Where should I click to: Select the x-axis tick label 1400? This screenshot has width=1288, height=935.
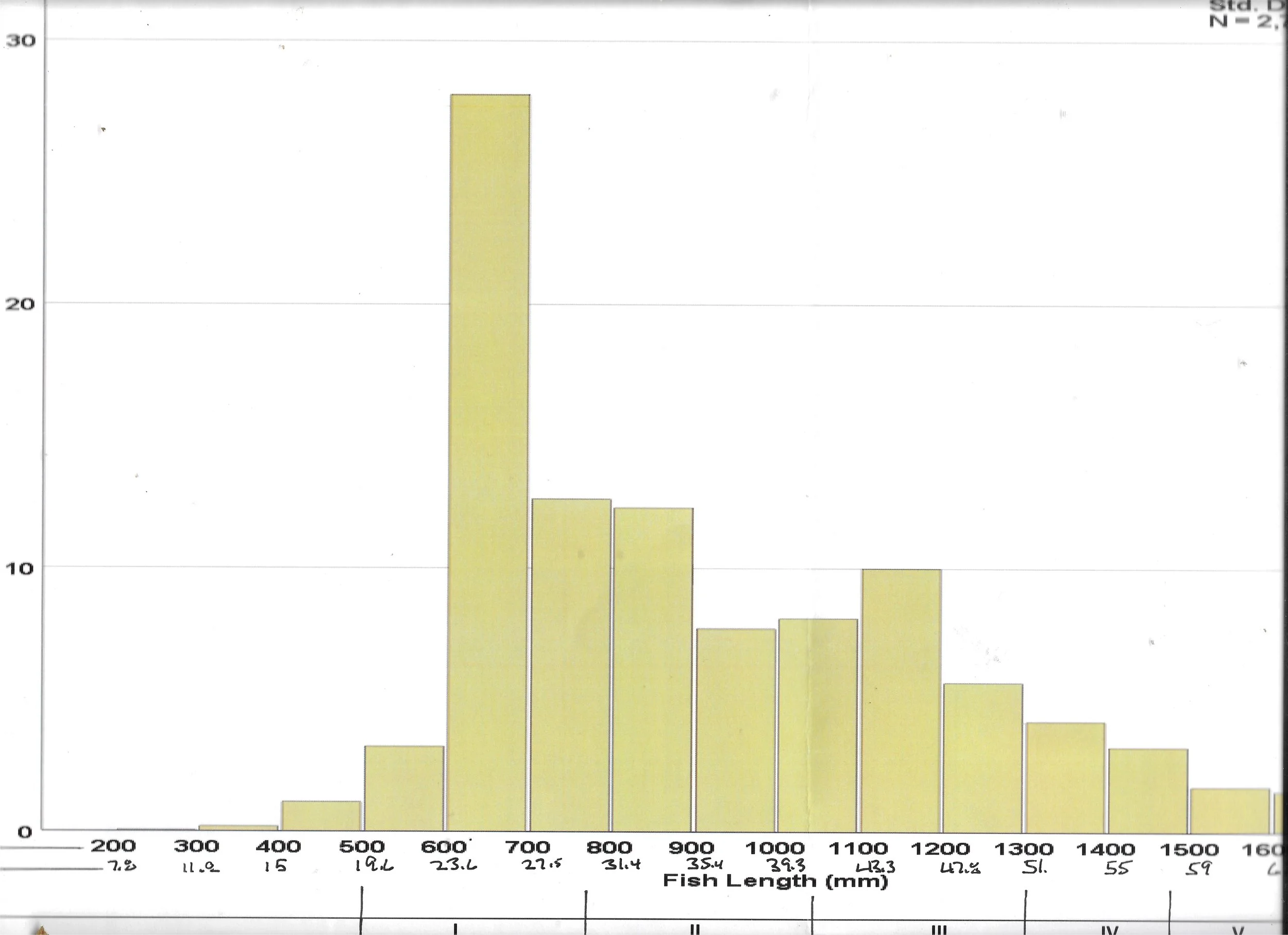1106,849
